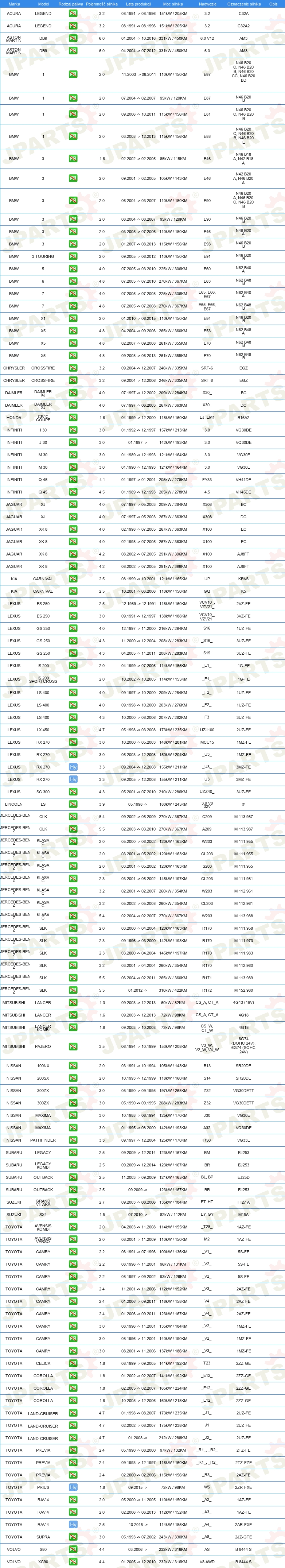
Task: Click the Pojemność silnika column header
Action: click(x=101, y=4)
